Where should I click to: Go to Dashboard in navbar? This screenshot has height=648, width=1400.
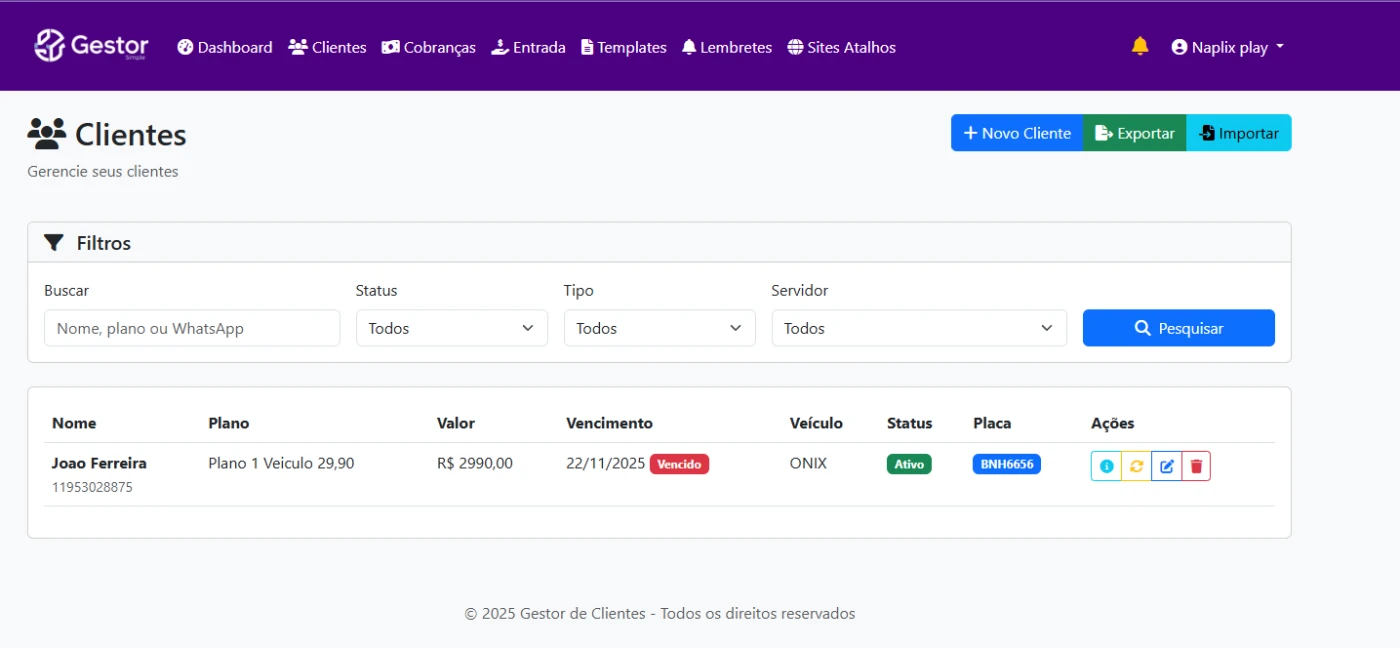[225, 47]
